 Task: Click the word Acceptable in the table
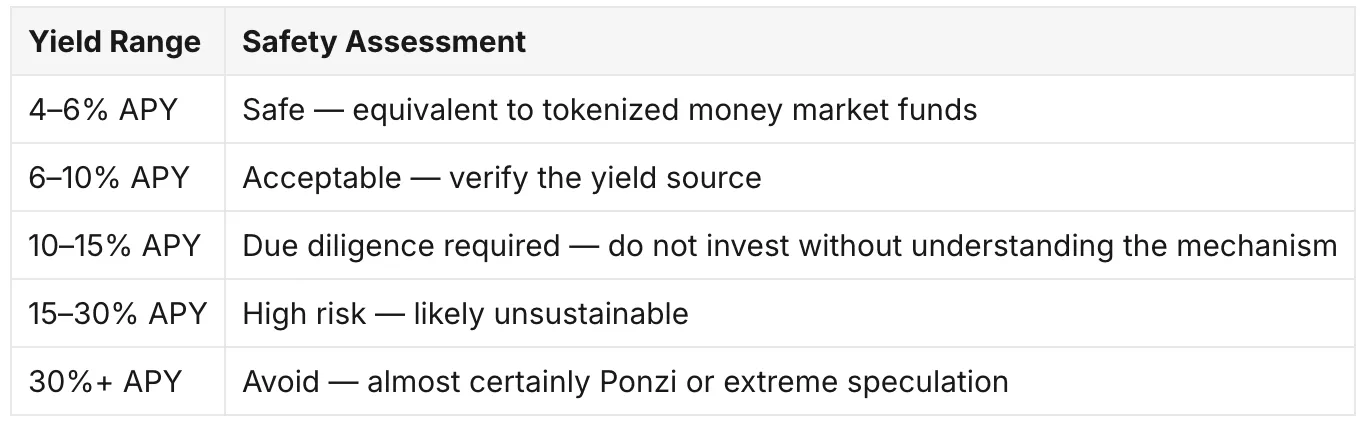(x=320, y=178)
